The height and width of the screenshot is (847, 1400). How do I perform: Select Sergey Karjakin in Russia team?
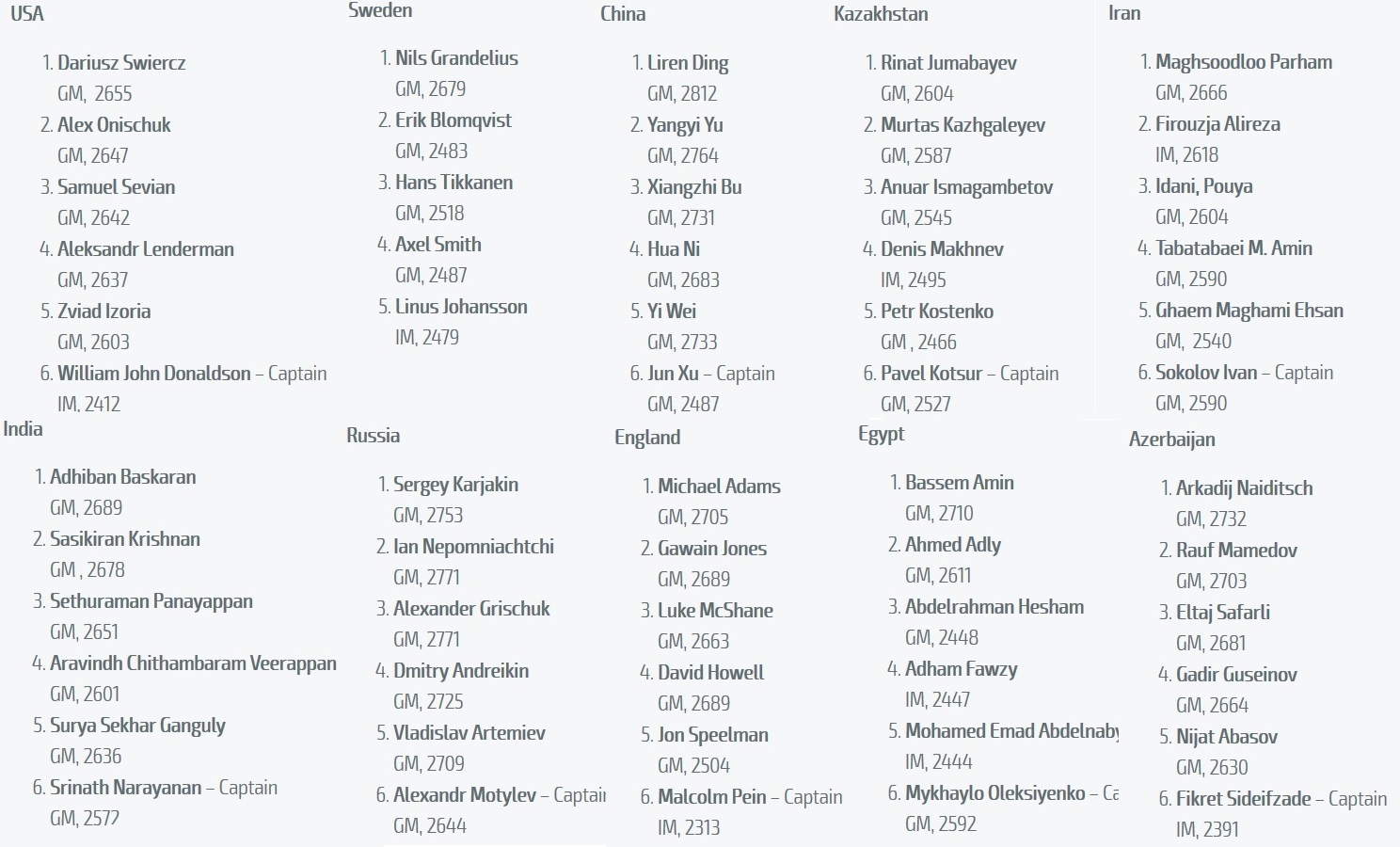455,485
